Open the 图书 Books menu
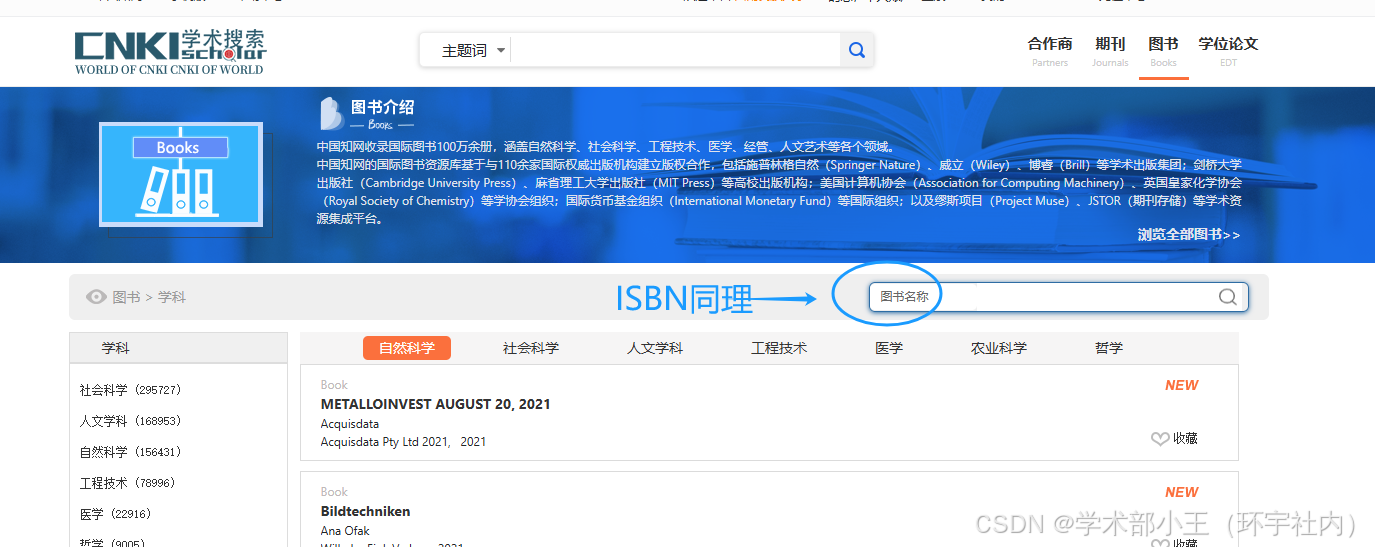 pos(1163,51)
